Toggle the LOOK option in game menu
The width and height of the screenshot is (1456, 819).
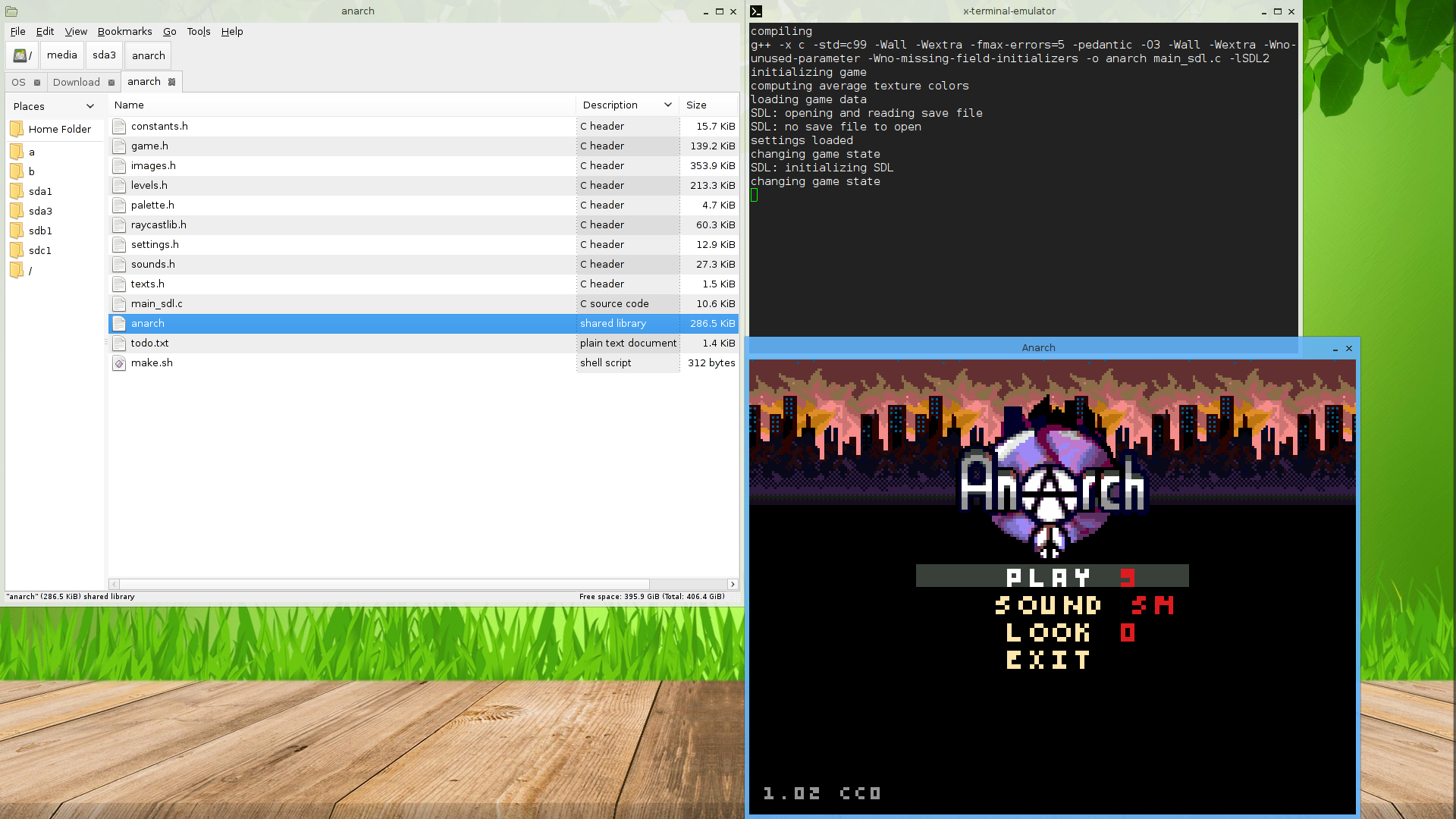point(1050,632)
